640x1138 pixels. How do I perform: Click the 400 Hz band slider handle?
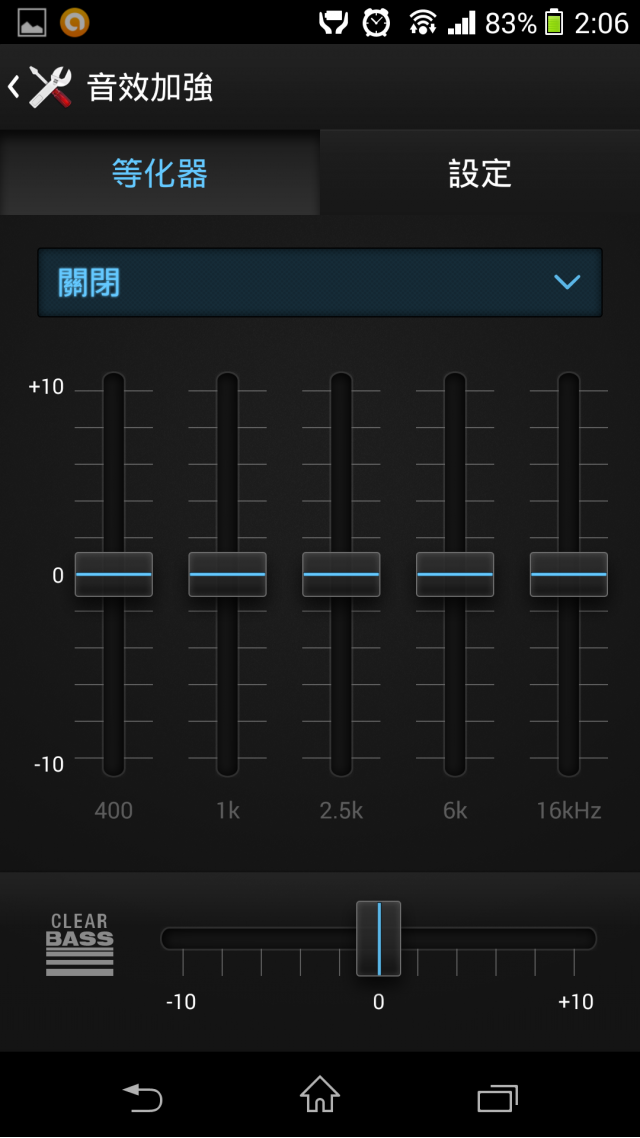click(x=114, y=575)
